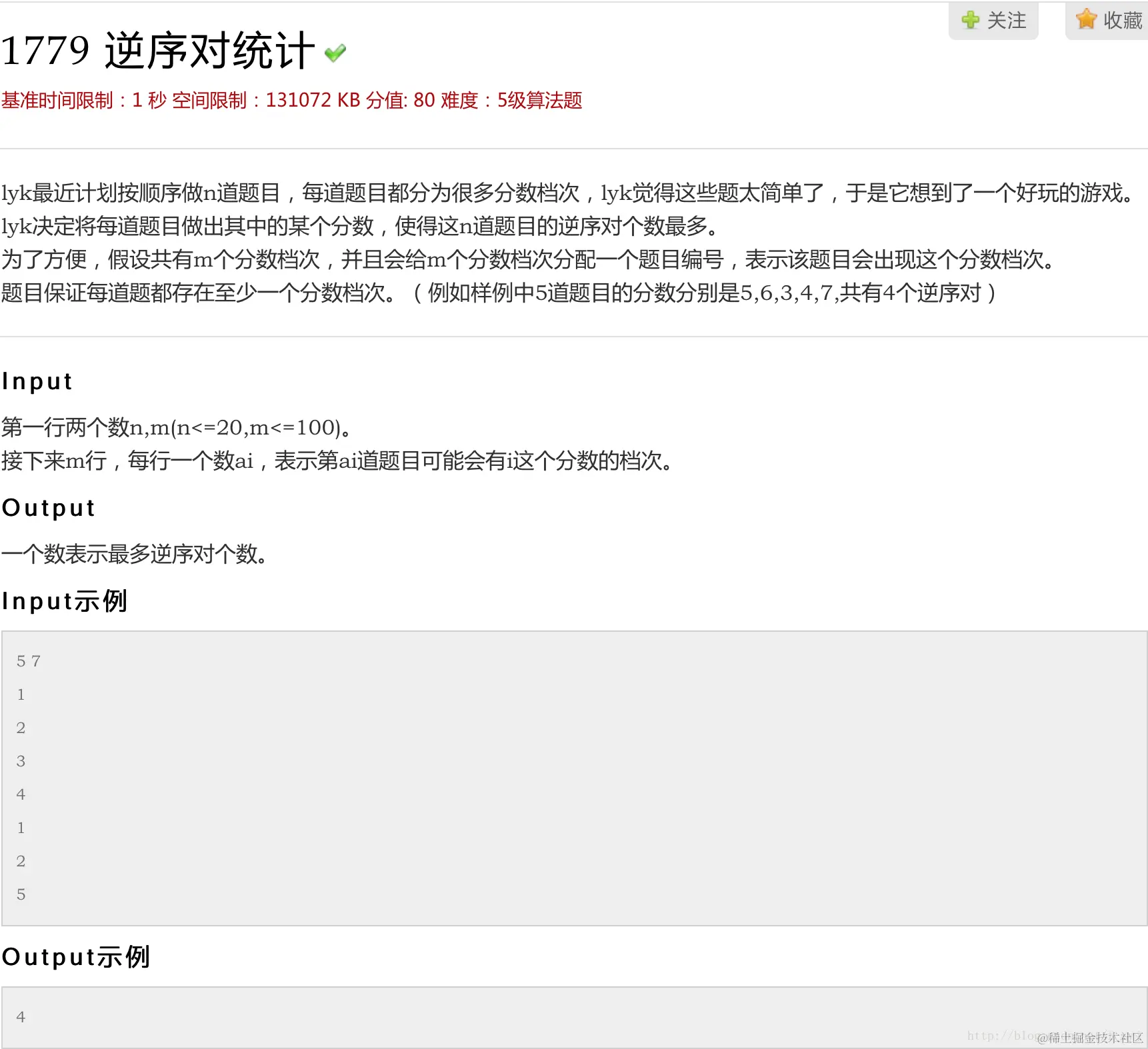The image size is (1148, 1049).
Task: Click the sample output value '4'
Action: (21, 1017)
